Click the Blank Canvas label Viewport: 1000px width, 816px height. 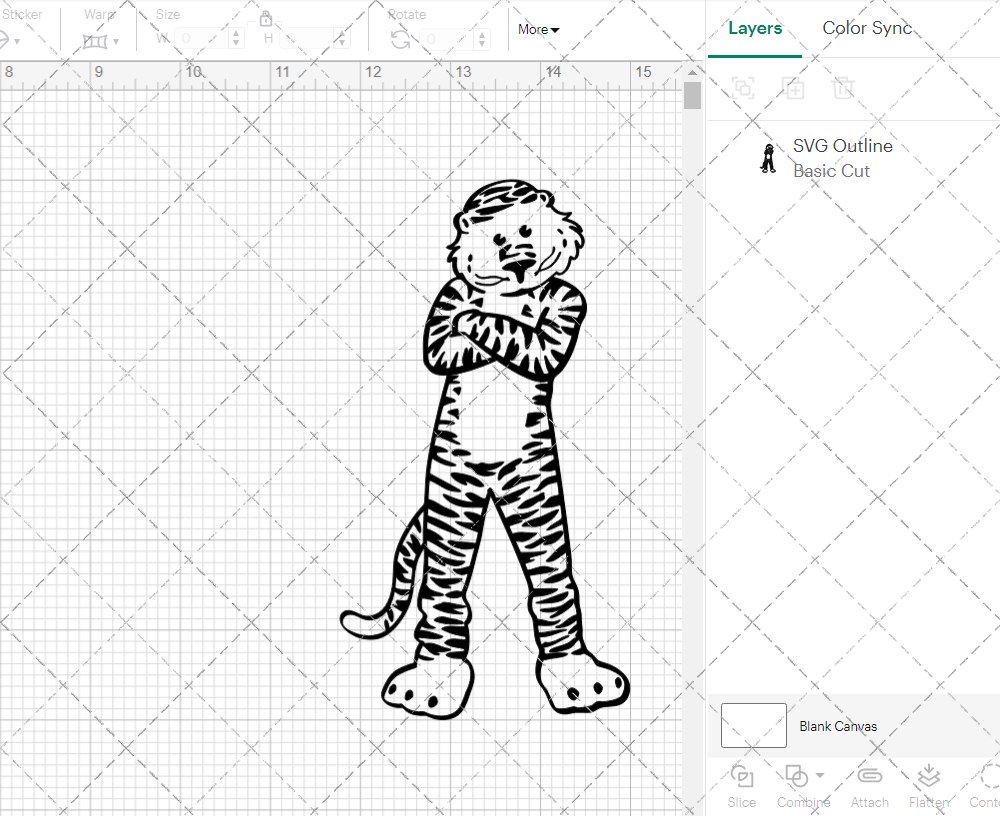click(x=839, y=725)
